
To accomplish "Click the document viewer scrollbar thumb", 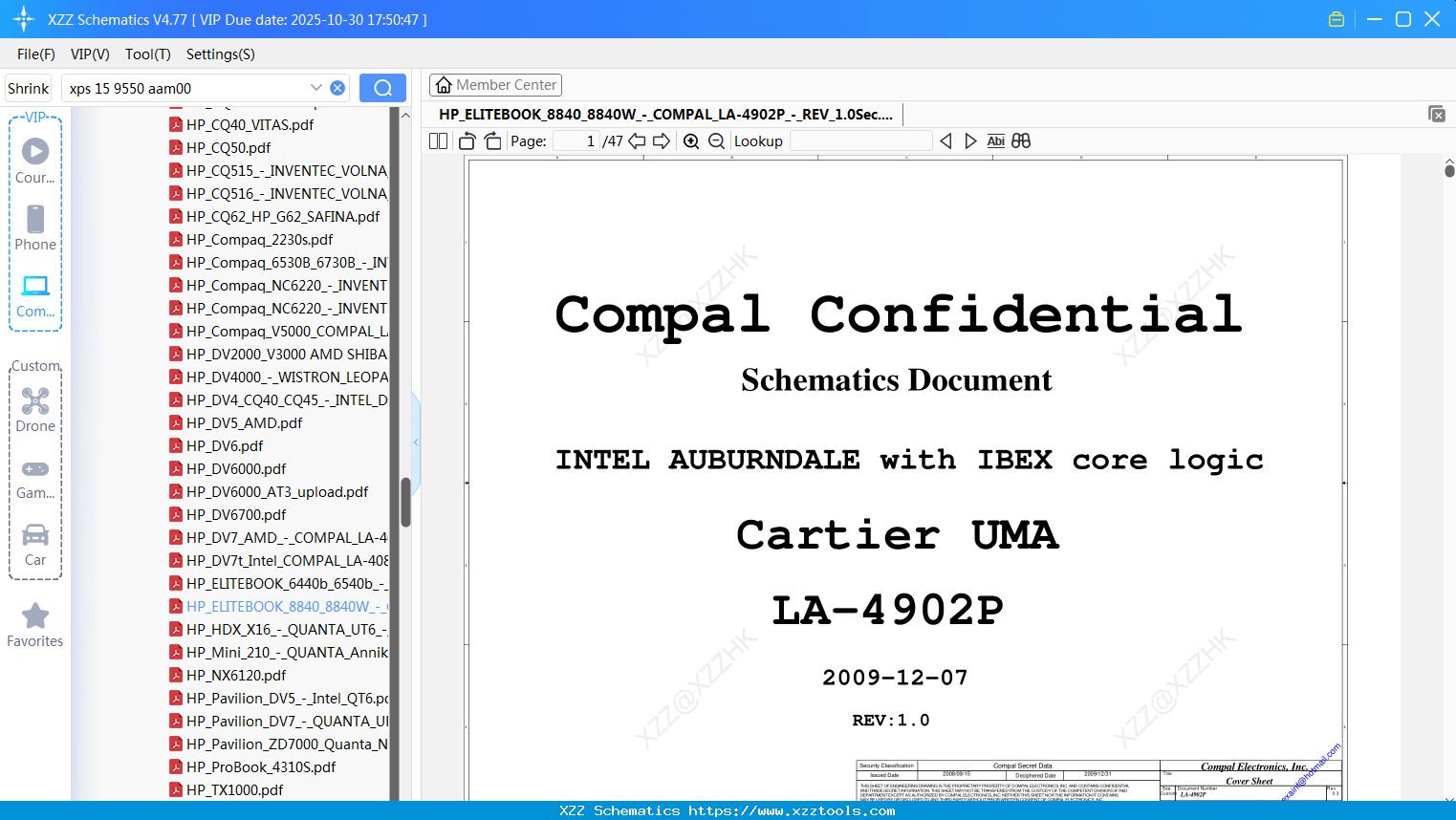I will click(1449, 171).
